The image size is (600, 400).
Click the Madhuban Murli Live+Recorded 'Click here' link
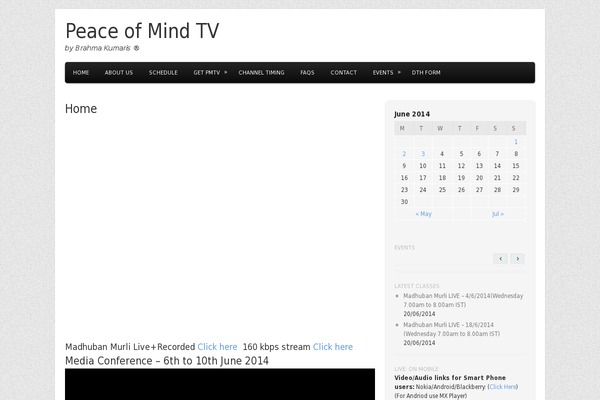[x=217, y=347]
